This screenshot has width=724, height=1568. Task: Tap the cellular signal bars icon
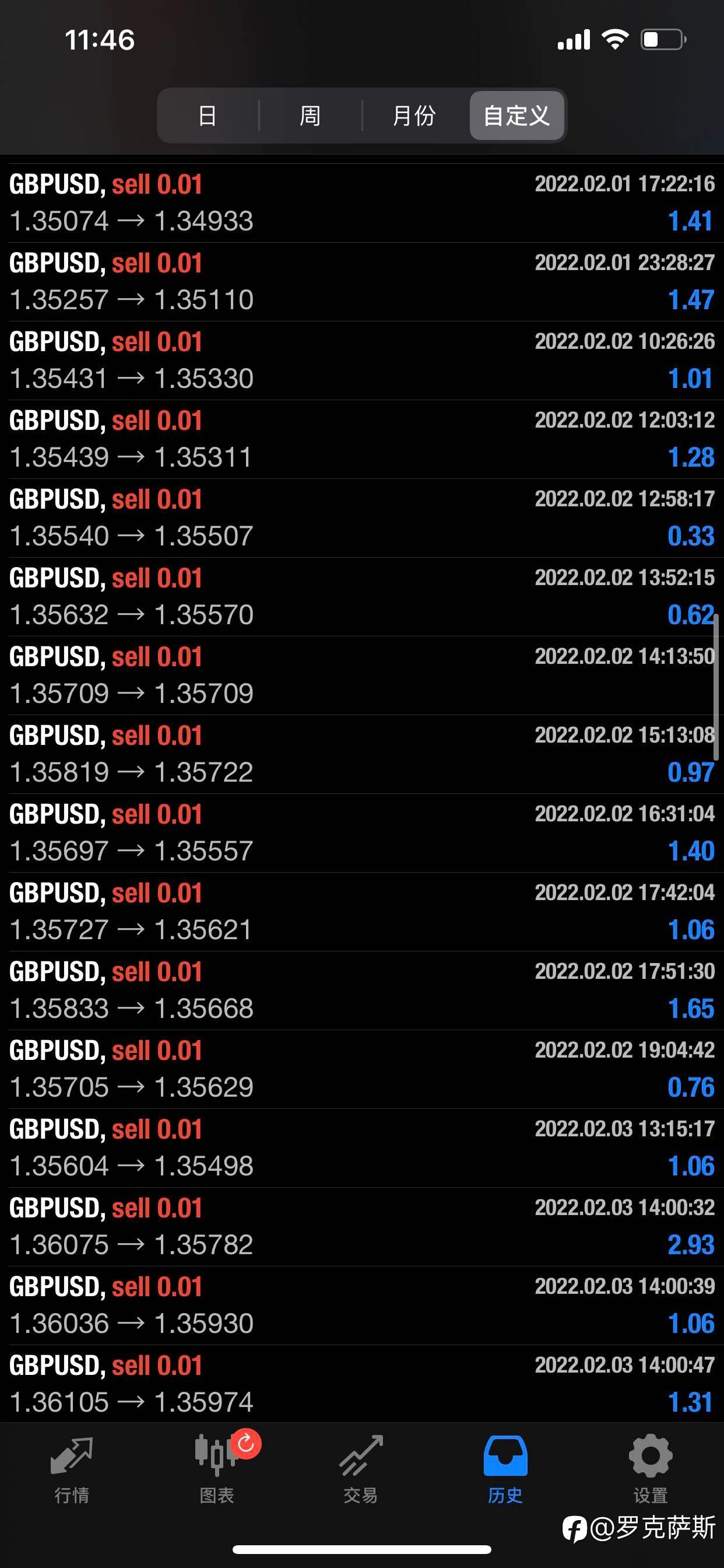pos(574,40)
